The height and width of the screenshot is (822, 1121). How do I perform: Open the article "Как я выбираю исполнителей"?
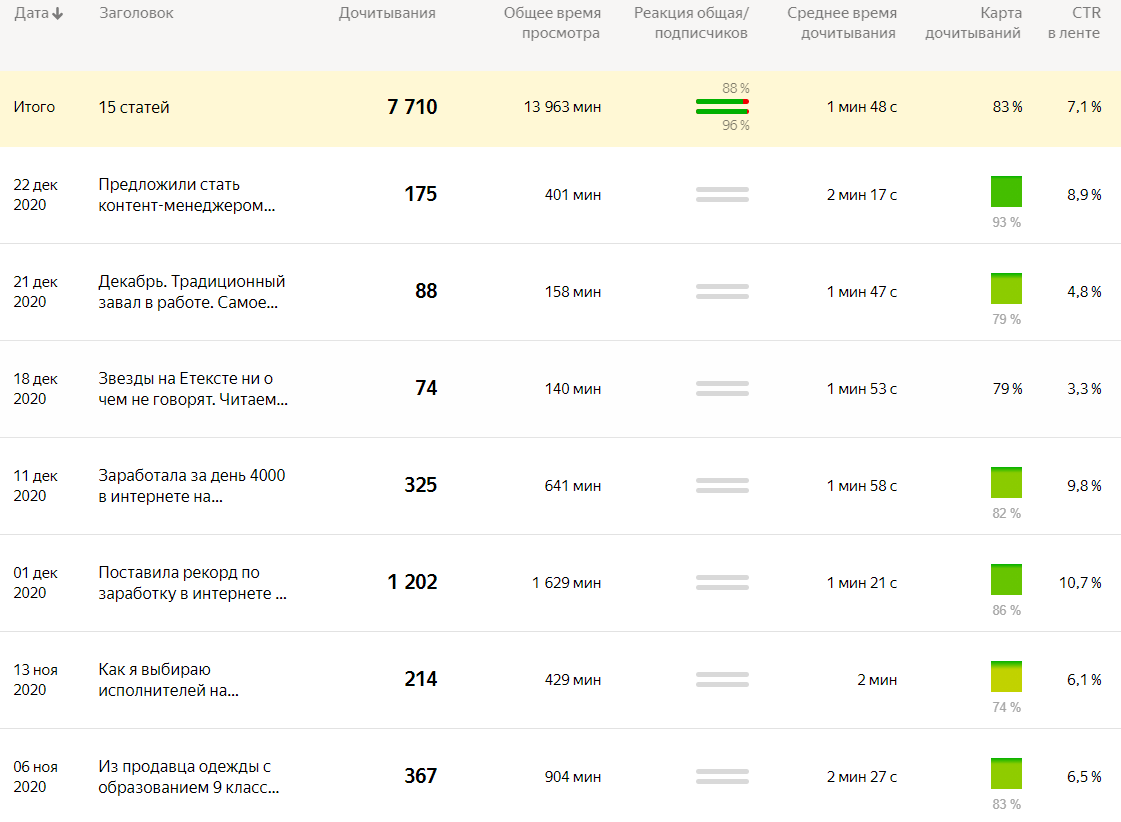168,680
